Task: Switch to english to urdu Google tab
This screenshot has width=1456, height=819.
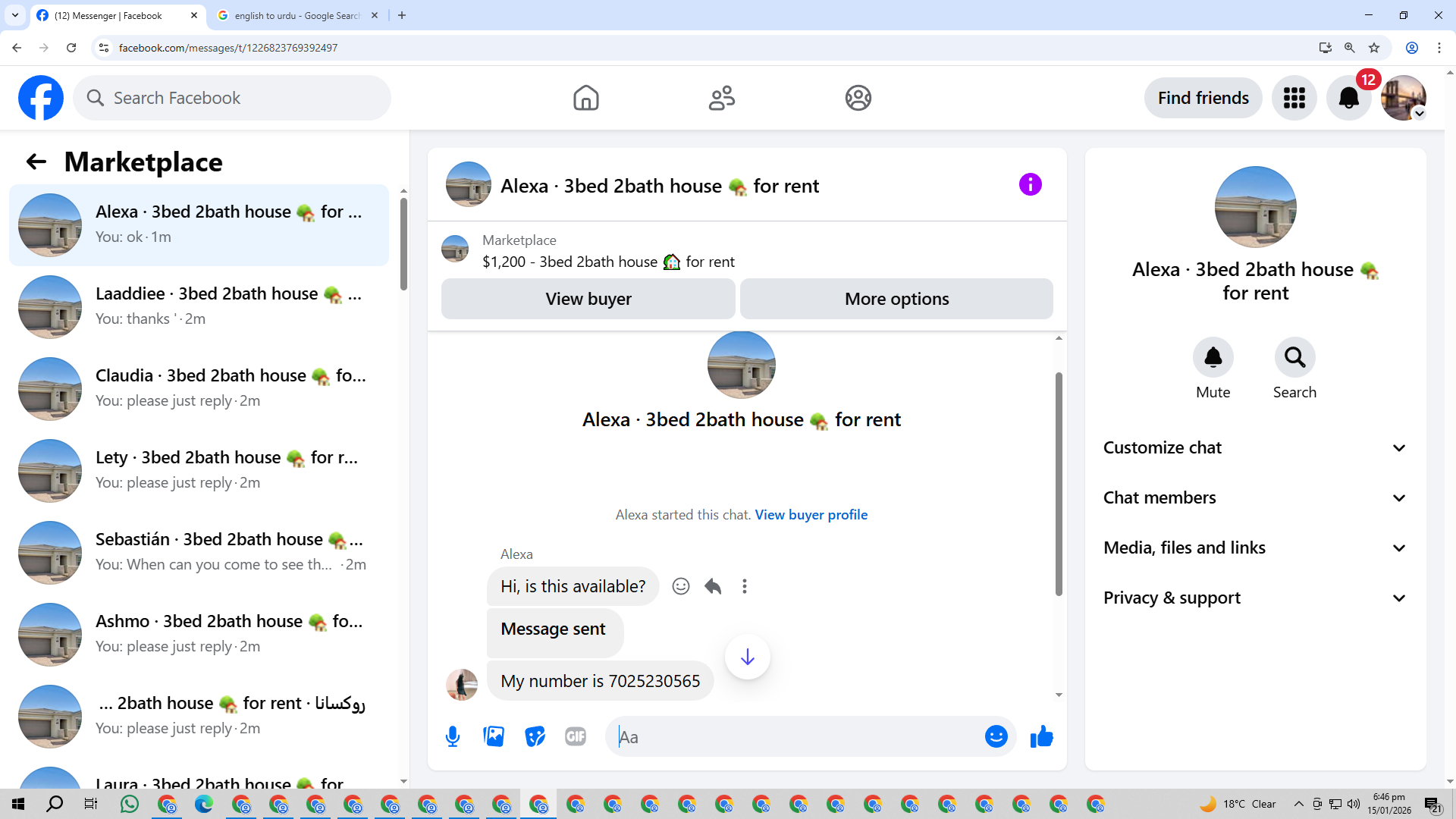Action: (296, 15)
